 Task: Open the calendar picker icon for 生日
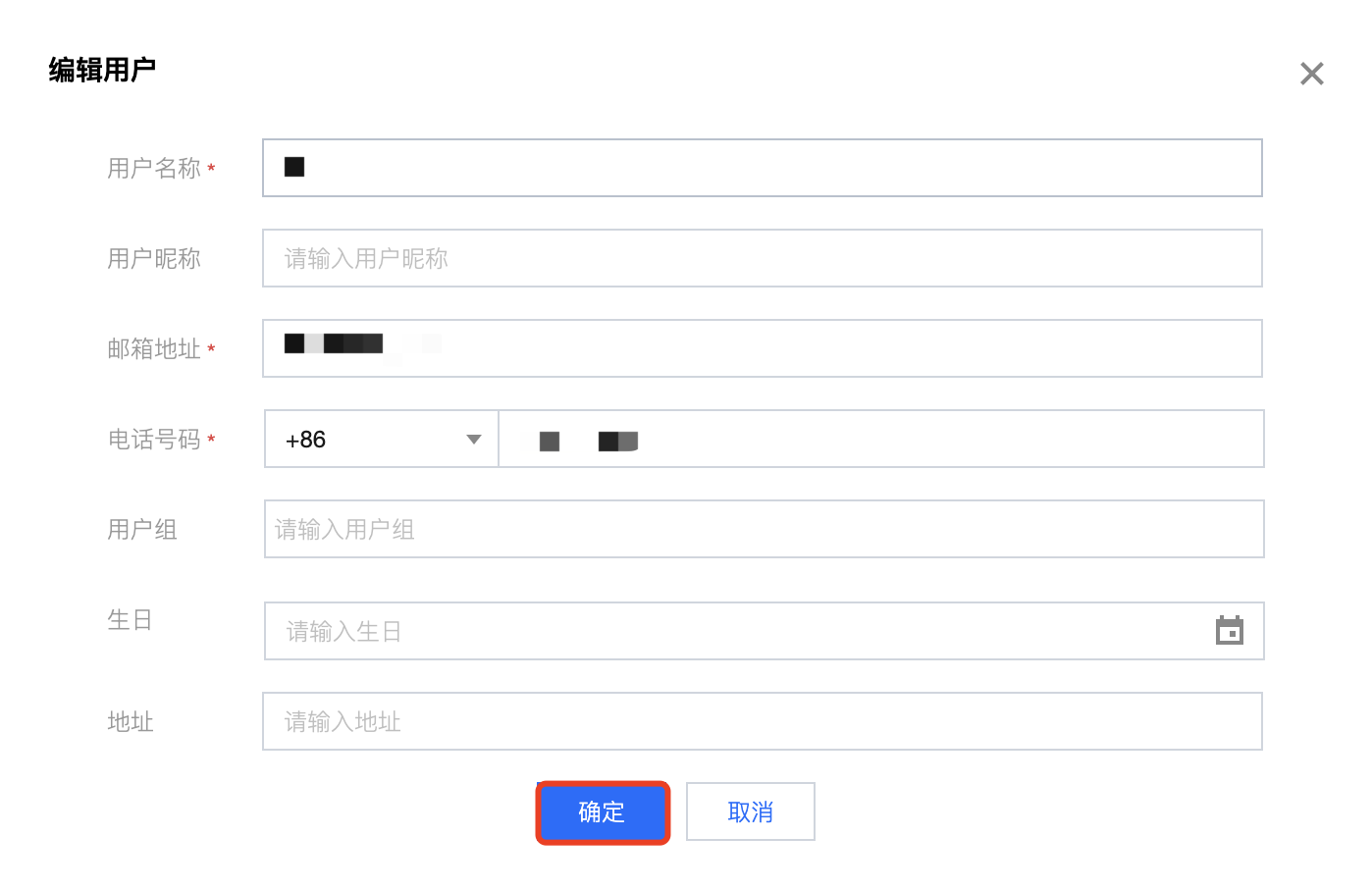tap(1230, 630)
